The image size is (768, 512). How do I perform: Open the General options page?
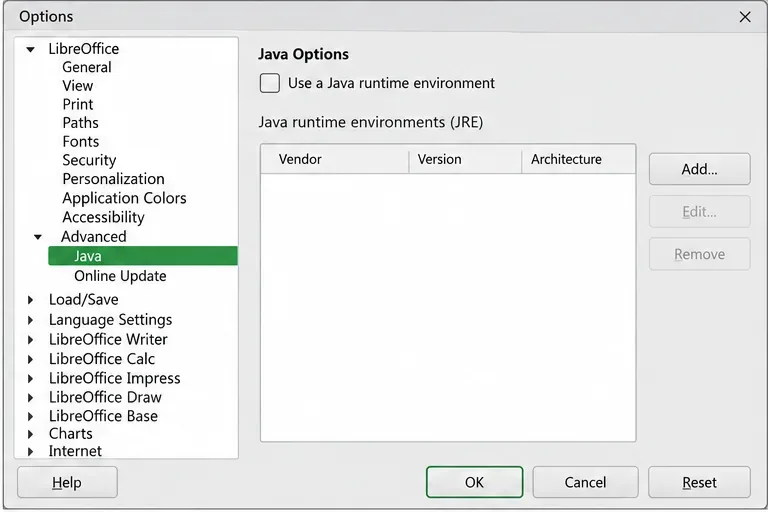[x=87, y=67]
